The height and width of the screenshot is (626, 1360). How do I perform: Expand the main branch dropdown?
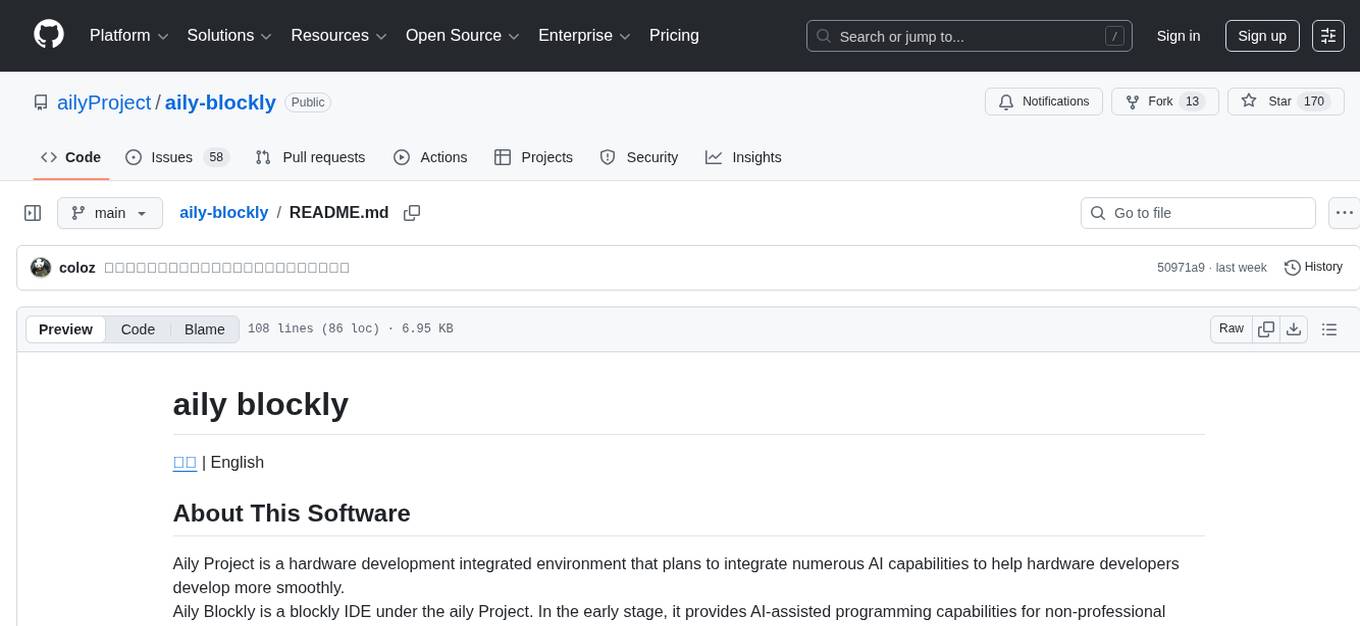pos(109,213)
